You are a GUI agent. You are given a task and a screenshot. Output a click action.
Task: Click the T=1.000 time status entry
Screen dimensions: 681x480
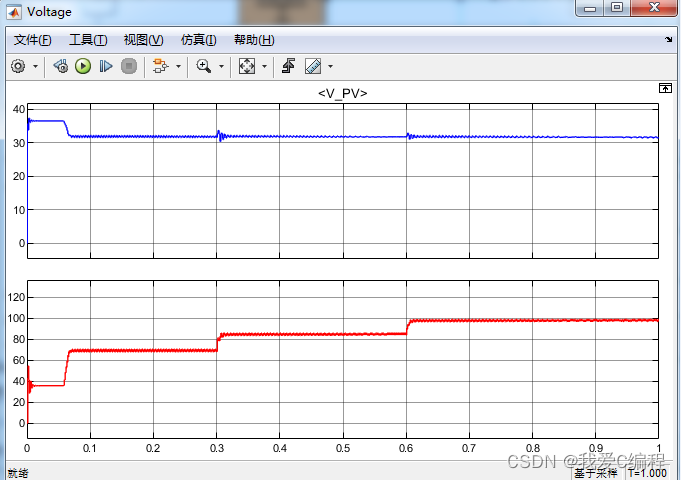(x=647, y=473)
